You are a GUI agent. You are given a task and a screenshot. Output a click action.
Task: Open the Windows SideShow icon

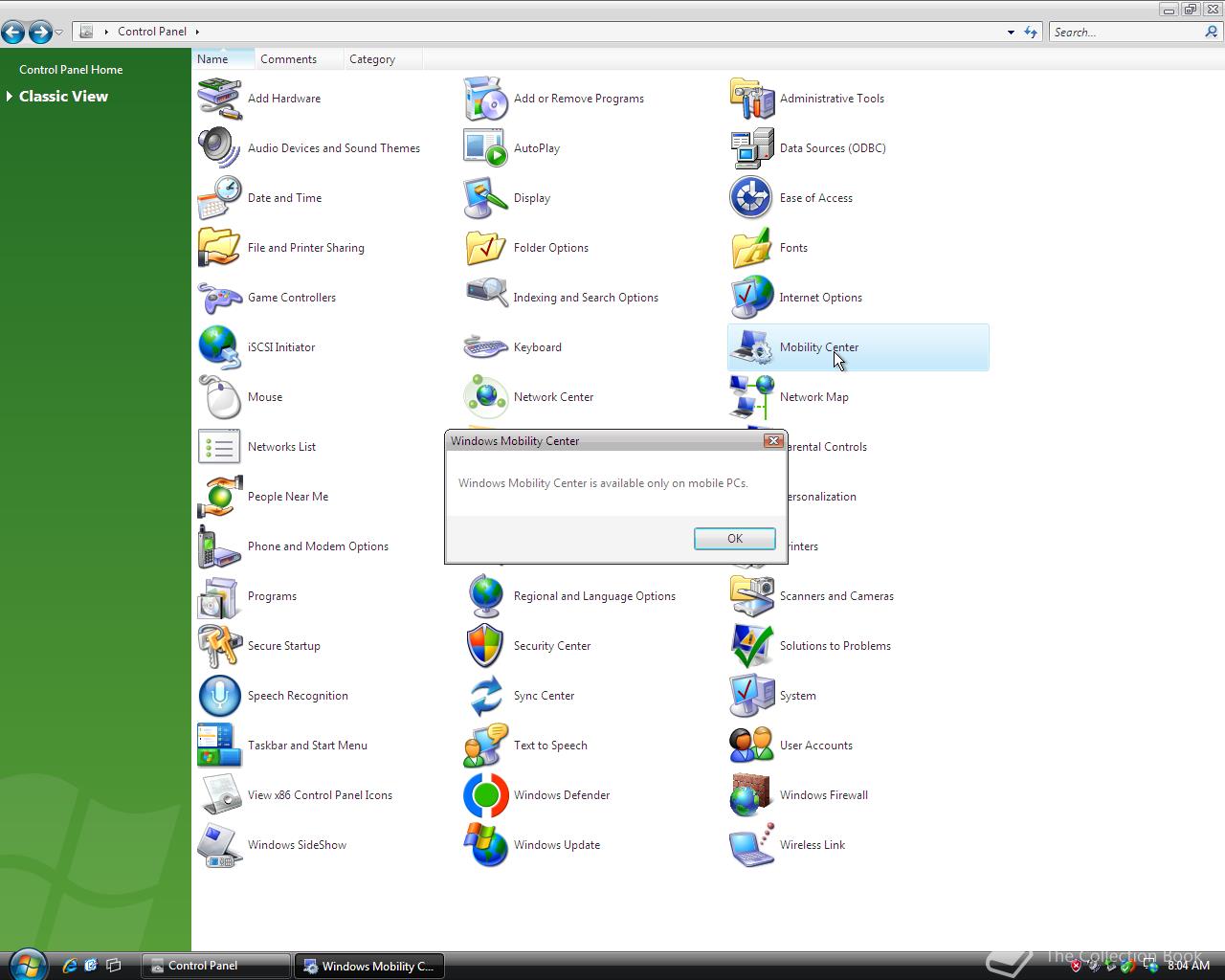pyautogui.click(x=219, y=845)
